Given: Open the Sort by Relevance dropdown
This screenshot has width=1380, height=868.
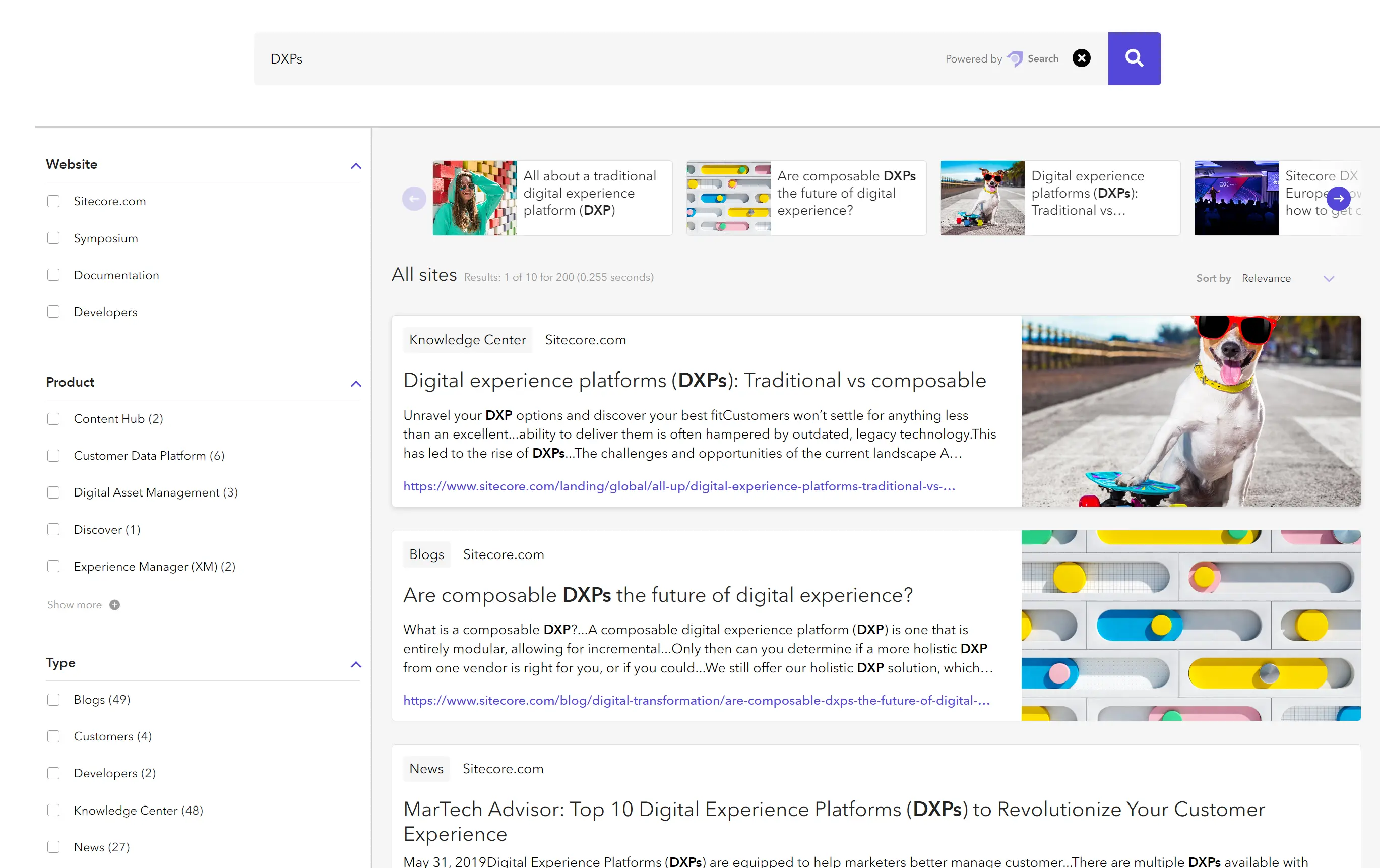Looking at the screenshot, I should (1288, 279).
